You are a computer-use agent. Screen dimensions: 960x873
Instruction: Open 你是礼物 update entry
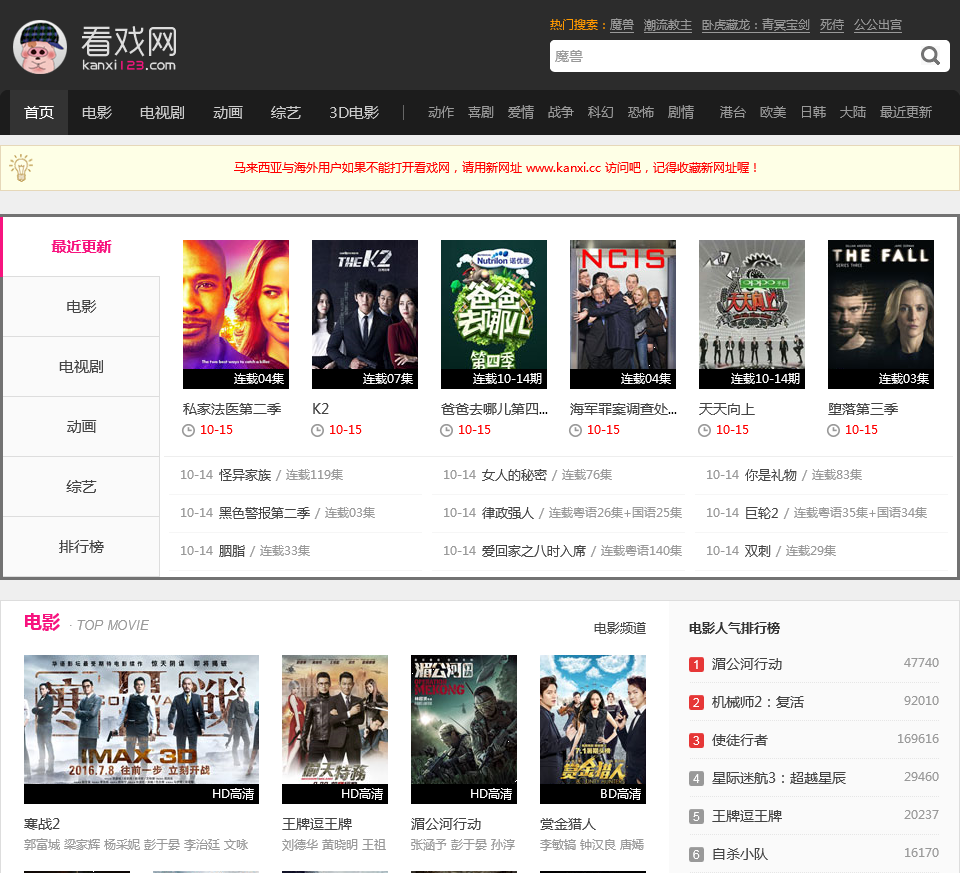coord(771,475)
